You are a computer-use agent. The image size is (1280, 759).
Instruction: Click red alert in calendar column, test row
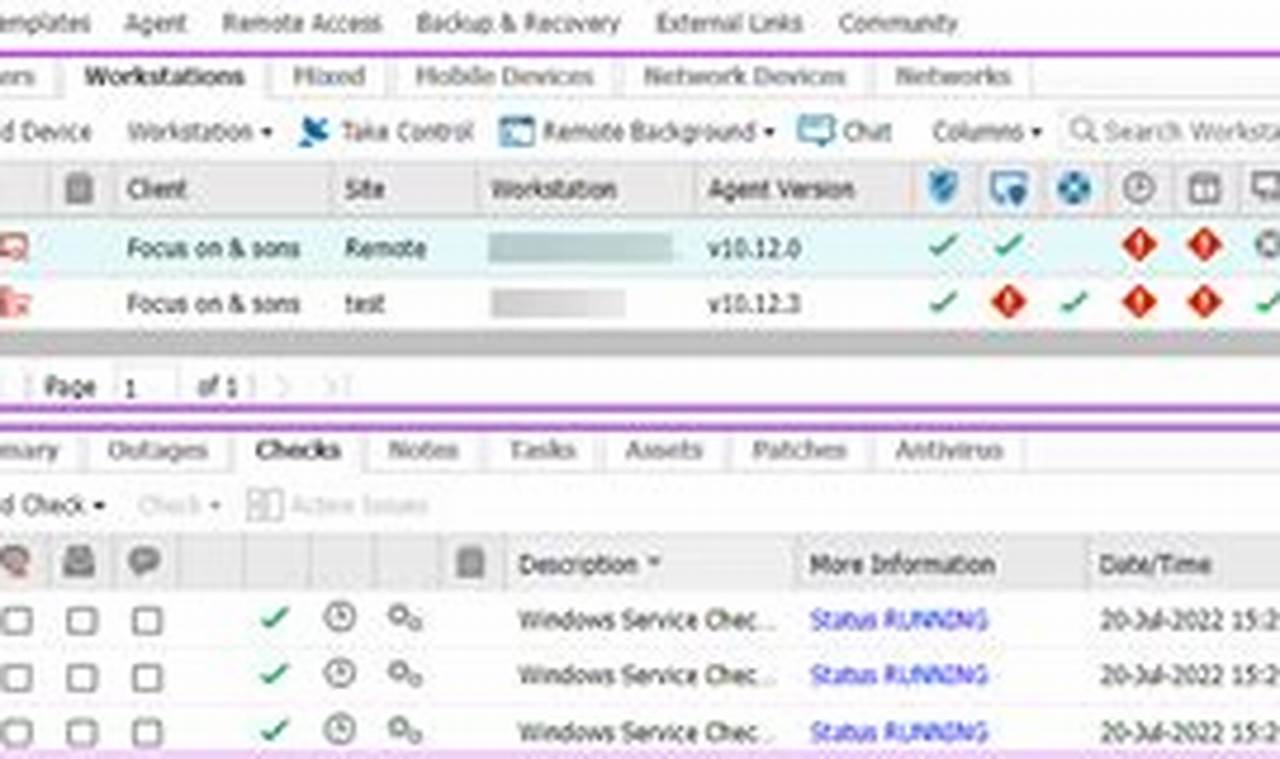coord(1204,301)
